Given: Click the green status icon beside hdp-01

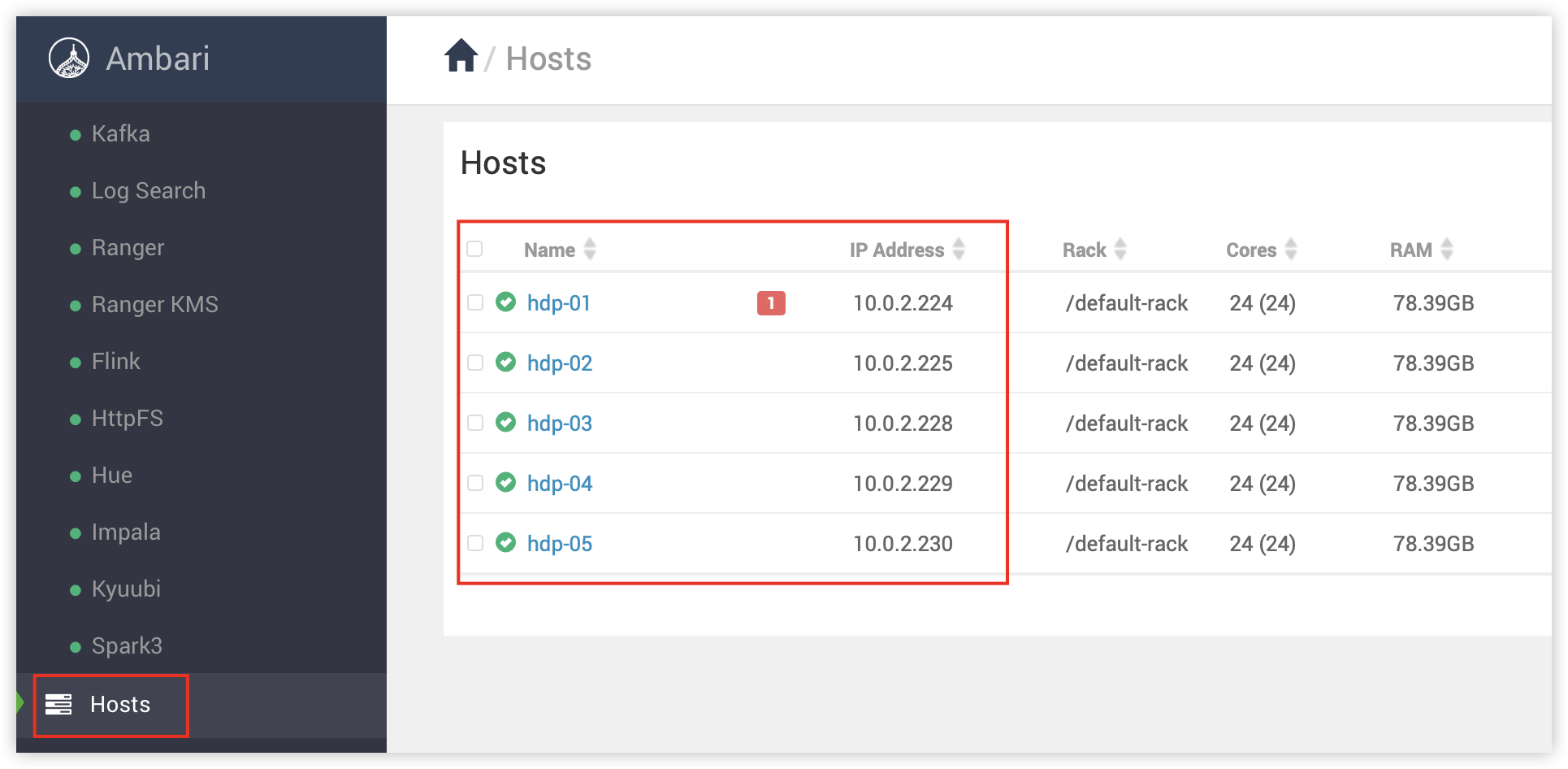Looking at the screenshot, I should click(x=506, y=301).
